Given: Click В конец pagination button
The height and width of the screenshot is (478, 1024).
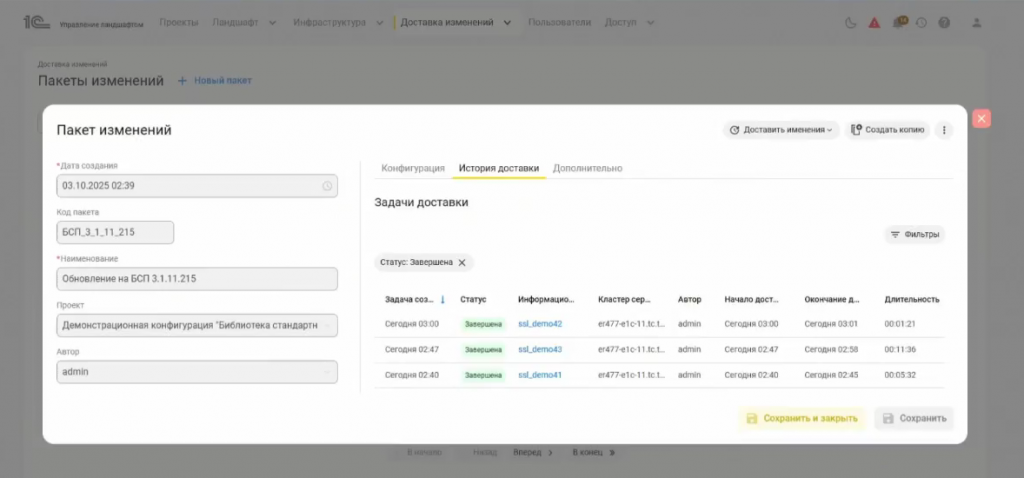Looking at the screenshot, I should (x=594, y=452).
